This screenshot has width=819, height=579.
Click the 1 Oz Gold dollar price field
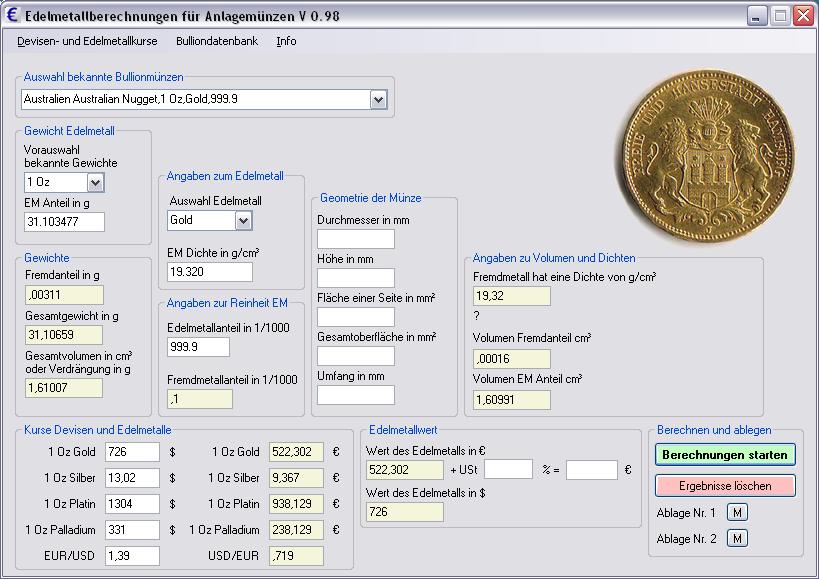(x=132, y=452)
